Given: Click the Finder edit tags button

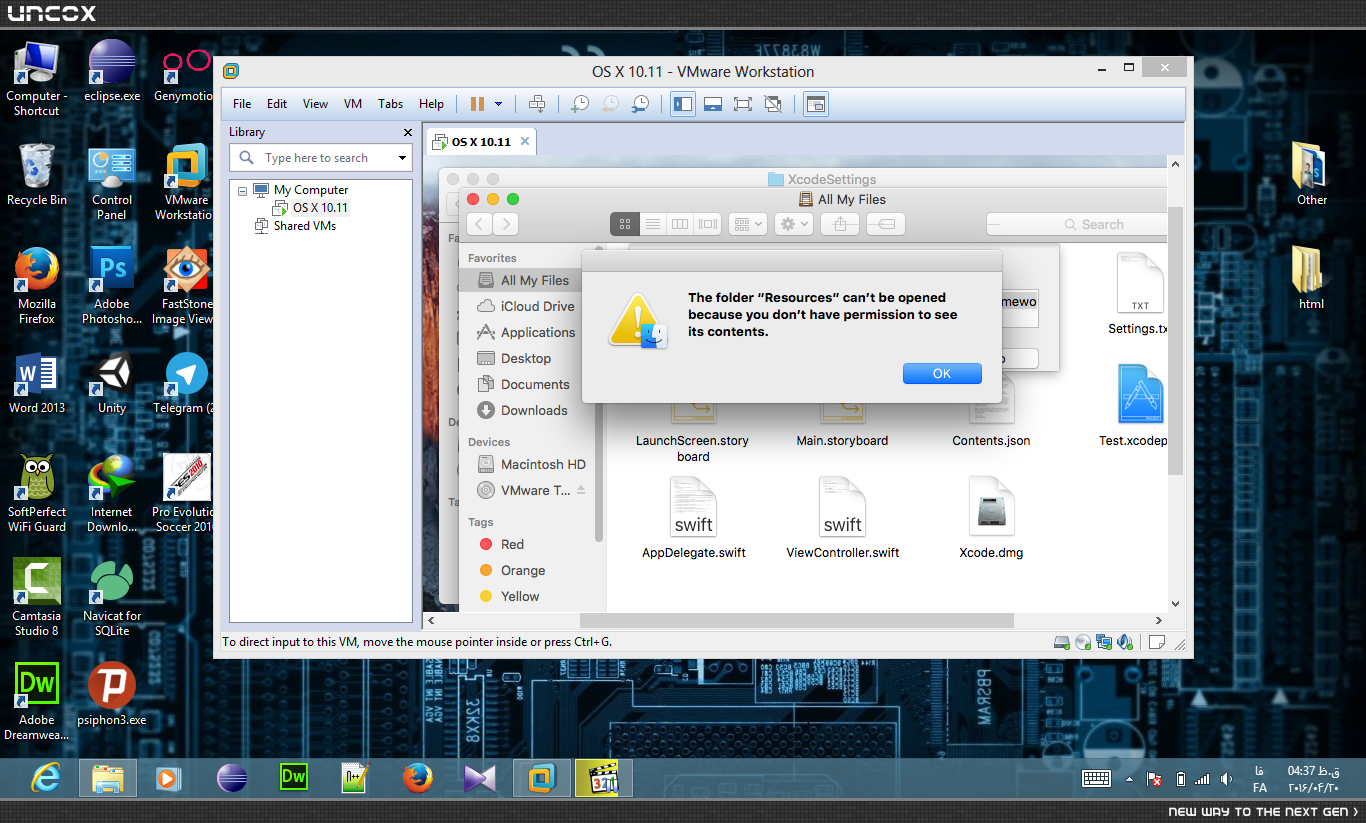Looking at the screenshot, I should pyautogui.click(x=886, y=224).
